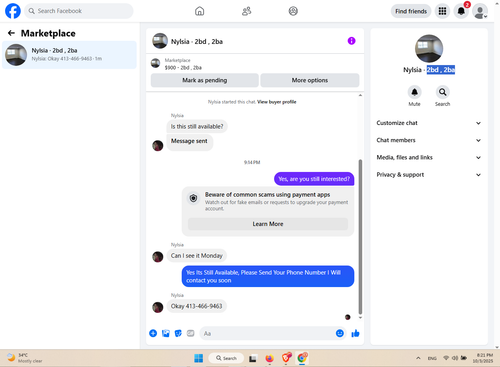500x367 pixels.
Task: Open Chrome from the taskbar
Action: (x=302, y=358)
